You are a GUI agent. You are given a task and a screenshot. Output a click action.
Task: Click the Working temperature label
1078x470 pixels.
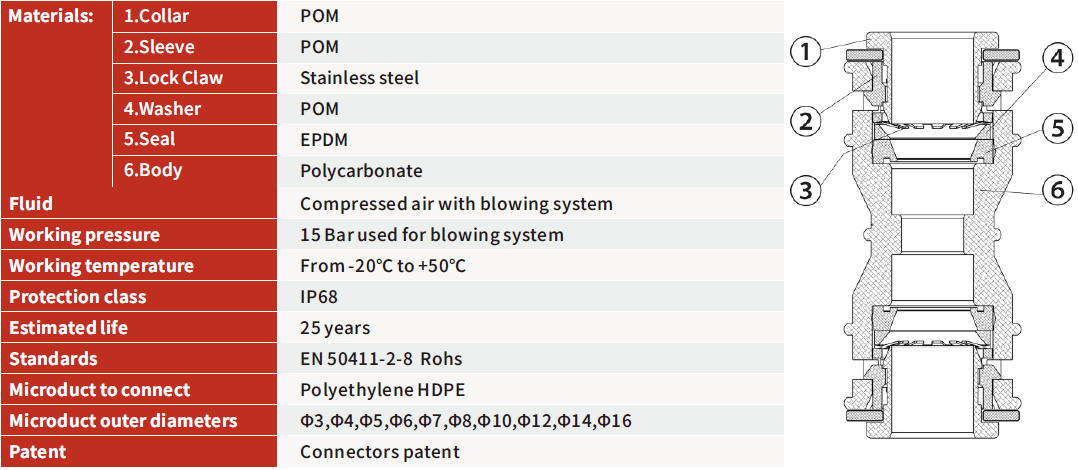pyautogui.click(x=101, y=266)
